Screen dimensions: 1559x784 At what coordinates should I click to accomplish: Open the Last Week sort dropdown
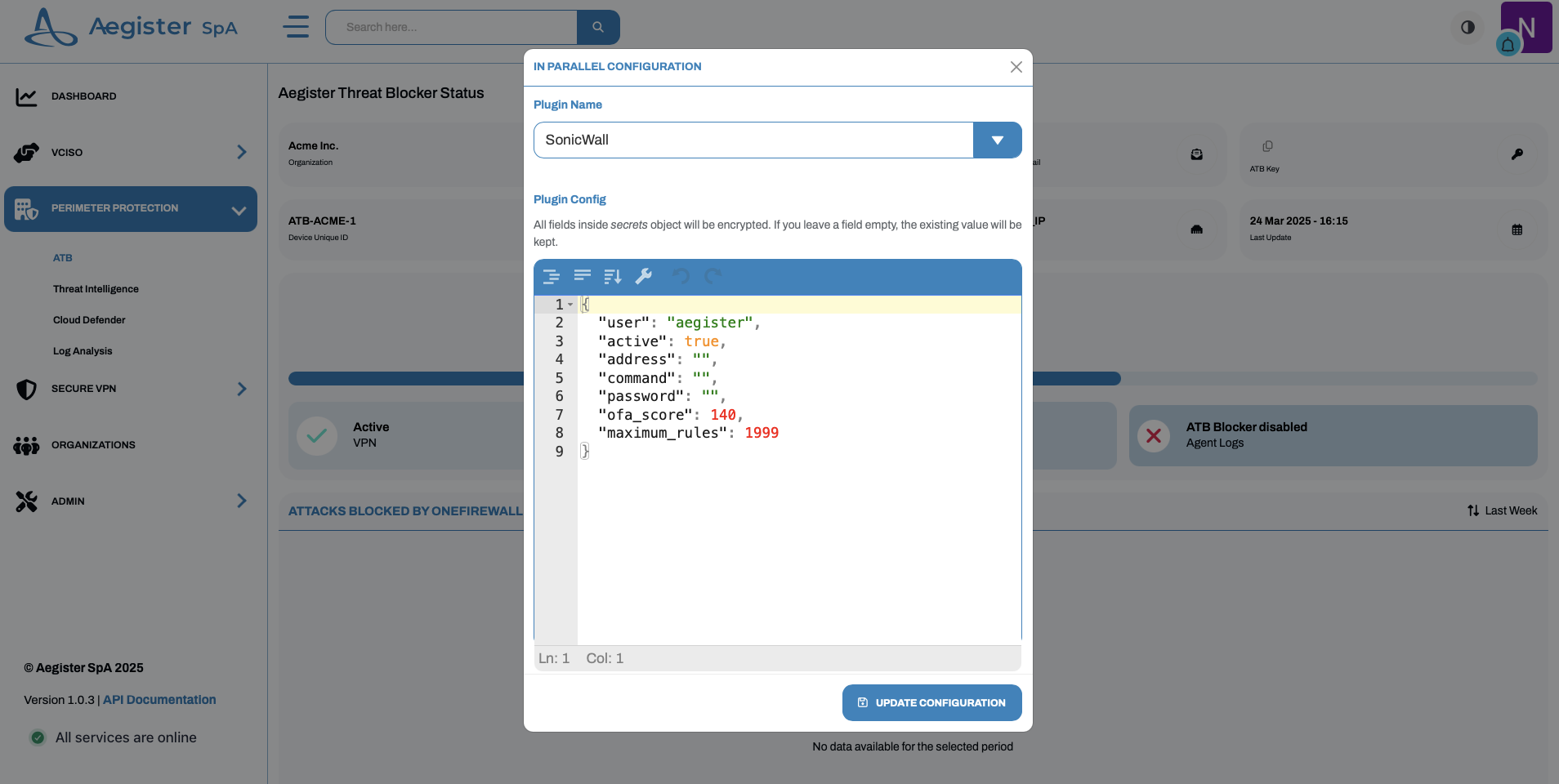(x=1502, y=511)
